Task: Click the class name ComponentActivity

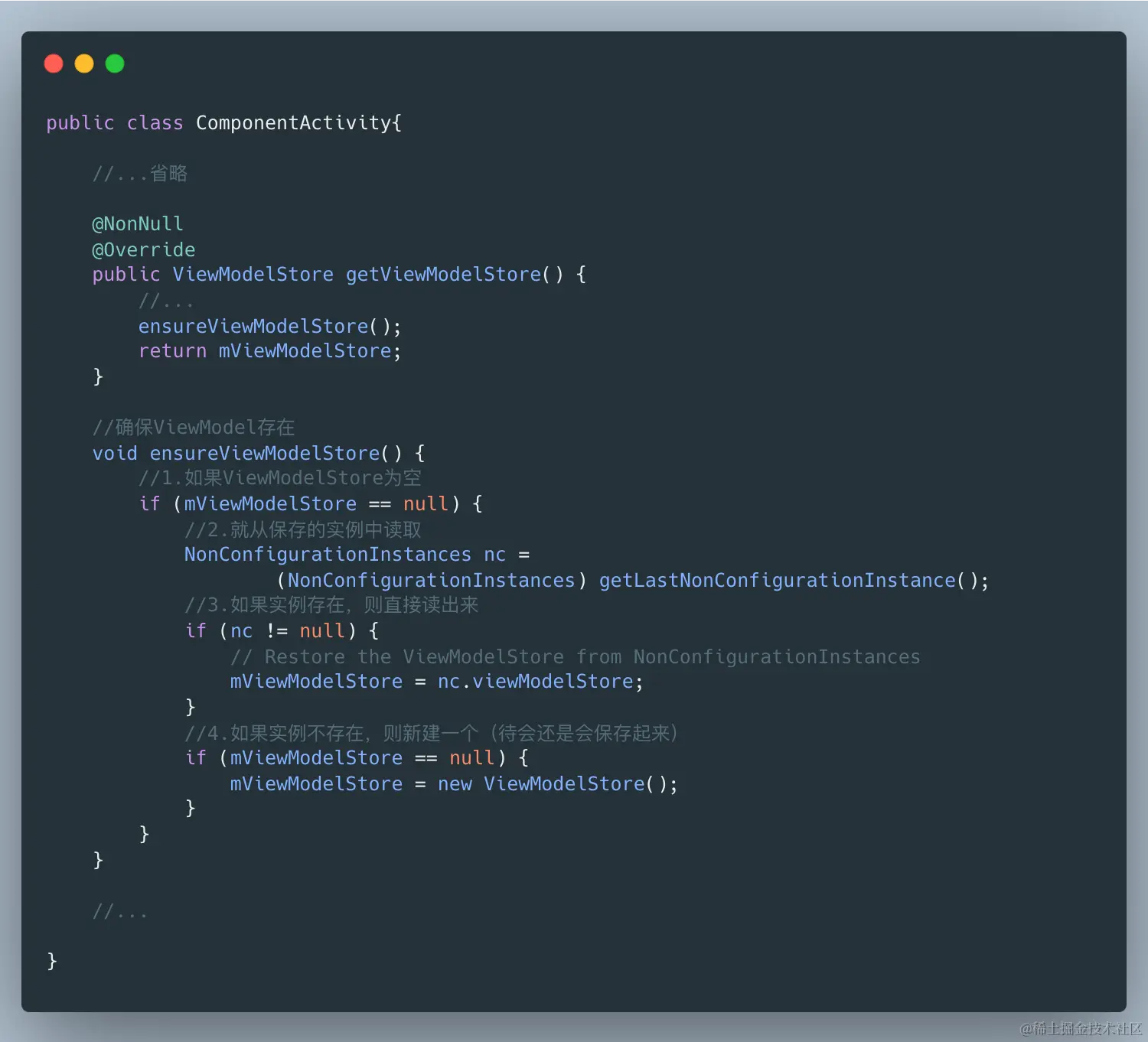Action: pos(293,123)
